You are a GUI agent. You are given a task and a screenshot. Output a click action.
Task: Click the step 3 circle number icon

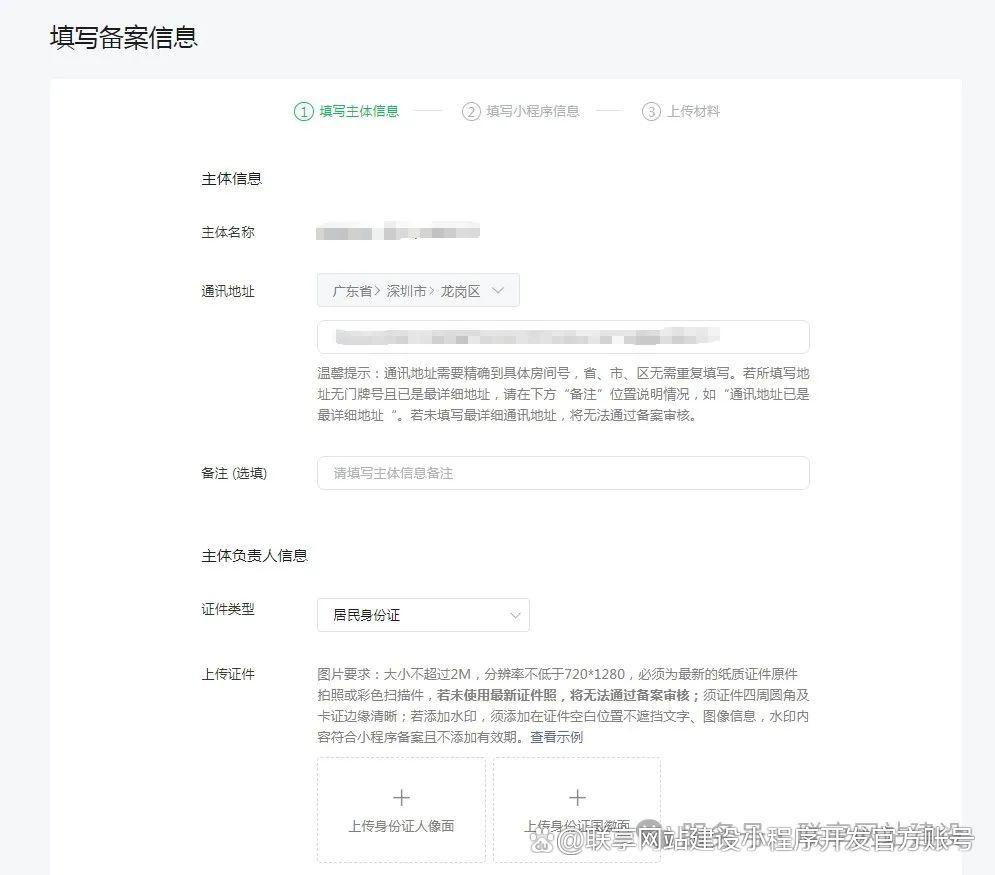[x=651, y=112]
